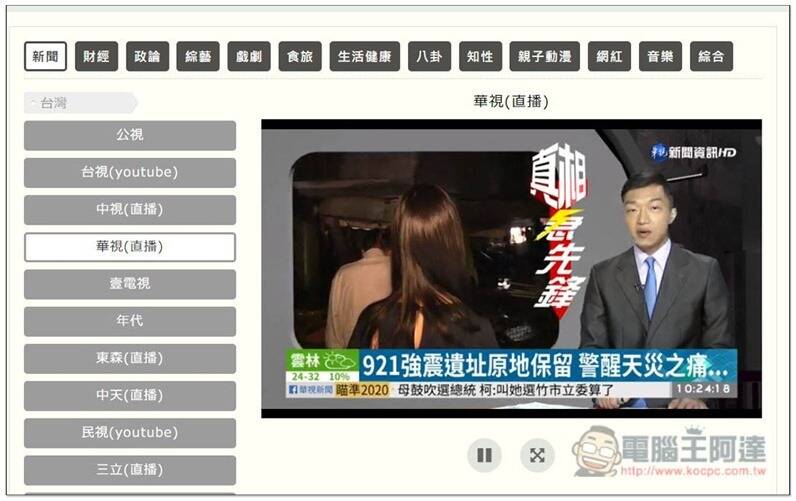The image size is (796, 501).
Task: Click the live video player area
Action: coord(511,269)
